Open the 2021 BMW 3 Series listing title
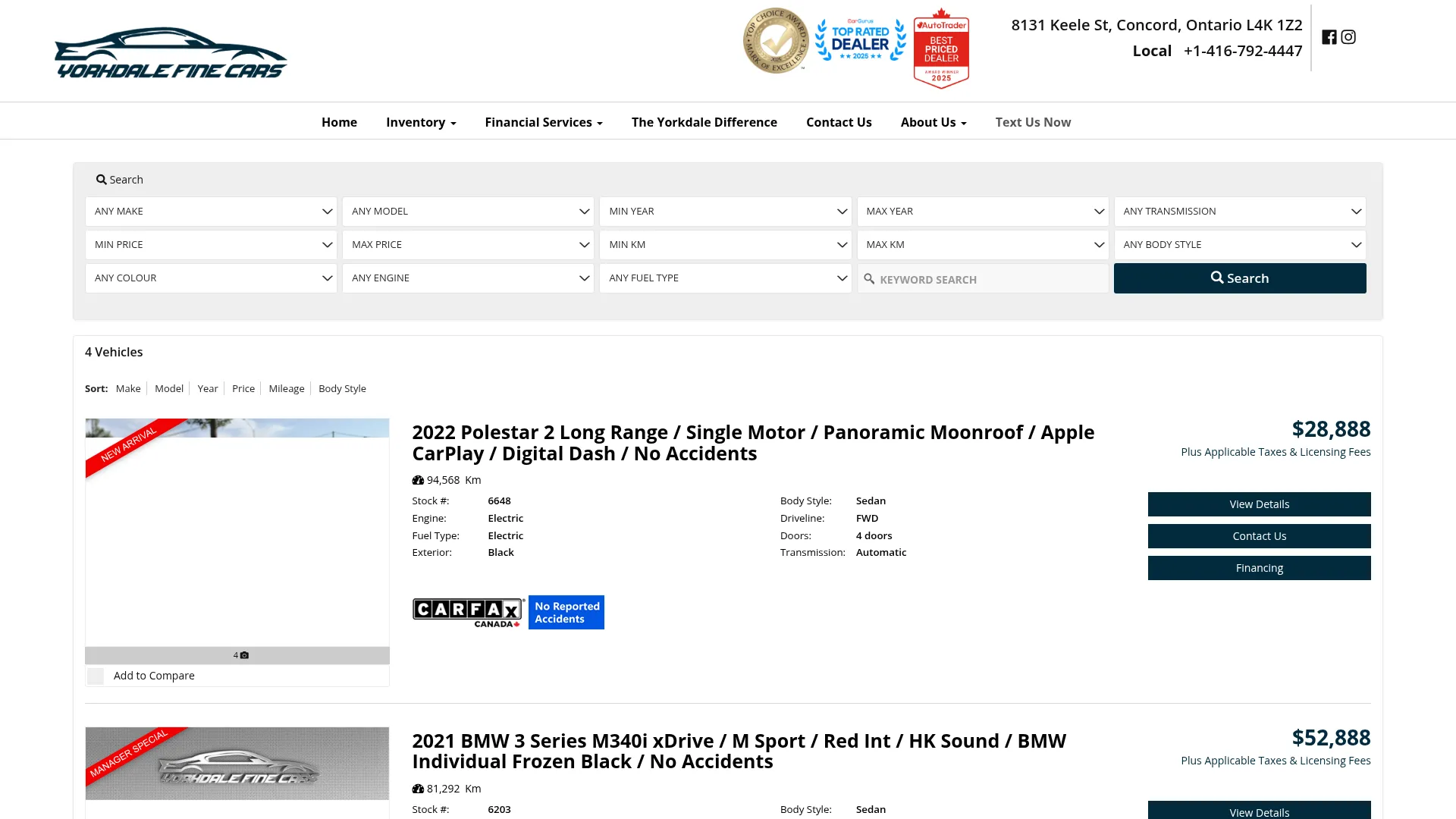Image resolution: width=1456 pixels, height=819 pixels. pyautogui.click(x=739, y=752)
